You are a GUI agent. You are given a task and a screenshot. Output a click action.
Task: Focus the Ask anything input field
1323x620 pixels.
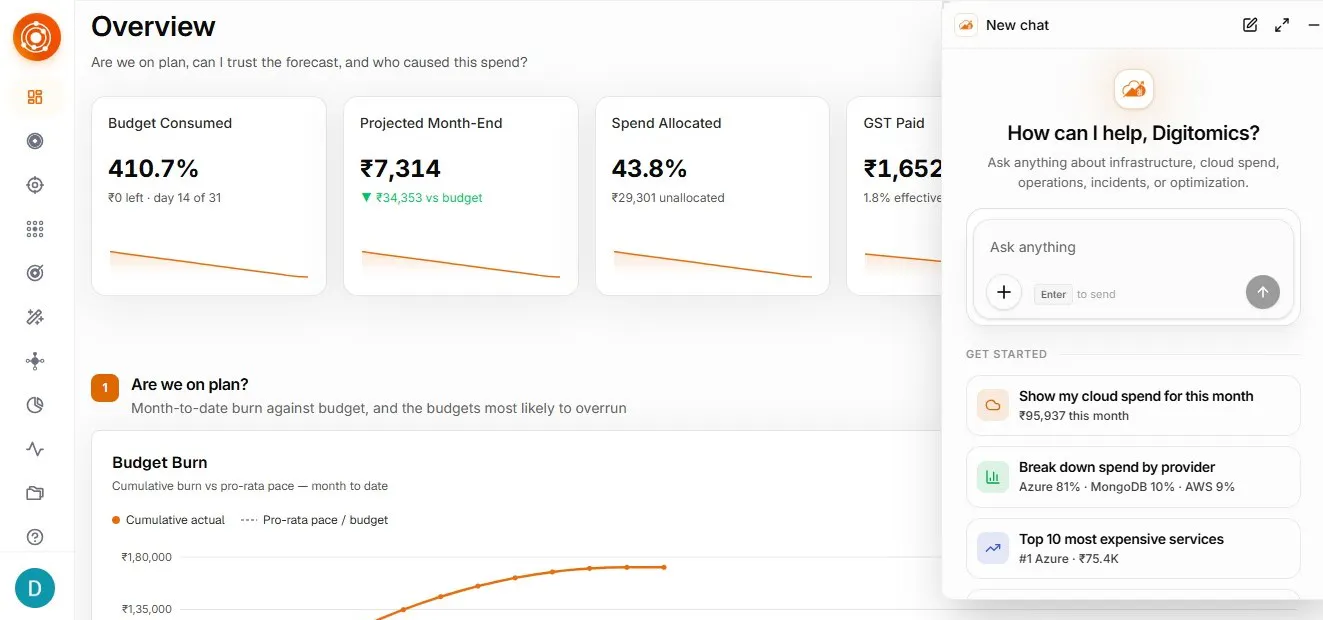pos(1133,247)
